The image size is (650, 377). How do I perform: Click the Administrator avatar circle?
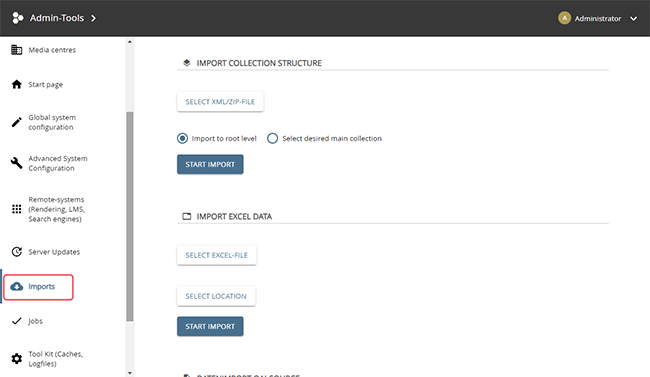pyautogui.click(x=564, y=18)
